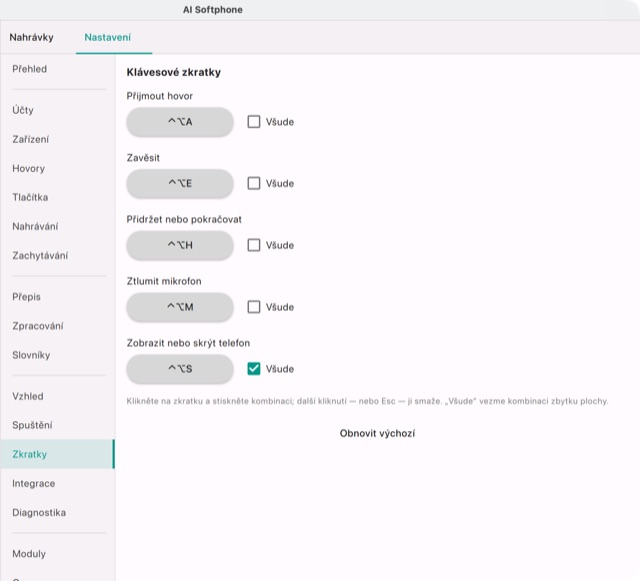Viewport: 640px width, 581px height.
Task: Click the AI Softphone window title
Action: pos(213,10)
